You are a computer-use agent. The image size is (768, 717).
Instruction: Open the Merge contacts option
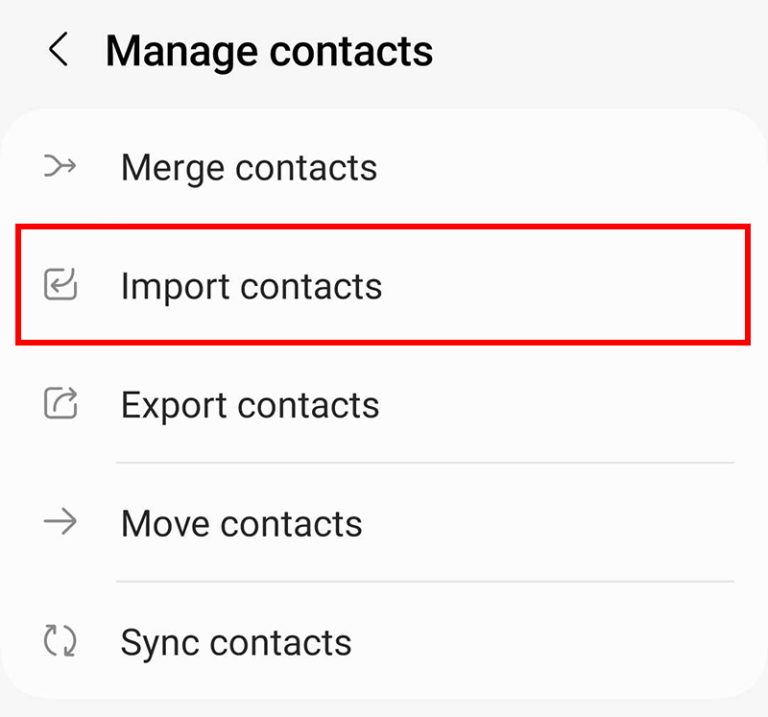pyautogui.click(x=249, y=167)
